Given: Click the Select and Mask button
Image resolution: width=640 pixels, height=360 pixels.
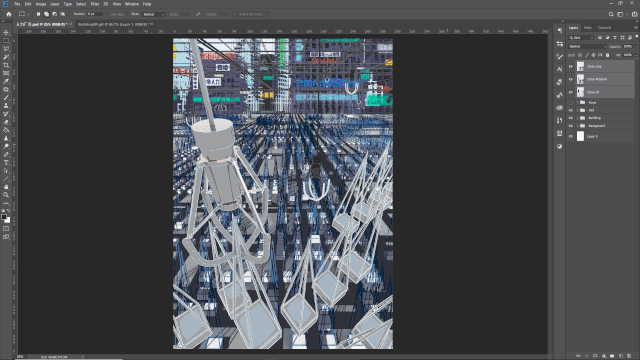Looking at the screenshot, I should pyautogui.click(x=252, y=14).
